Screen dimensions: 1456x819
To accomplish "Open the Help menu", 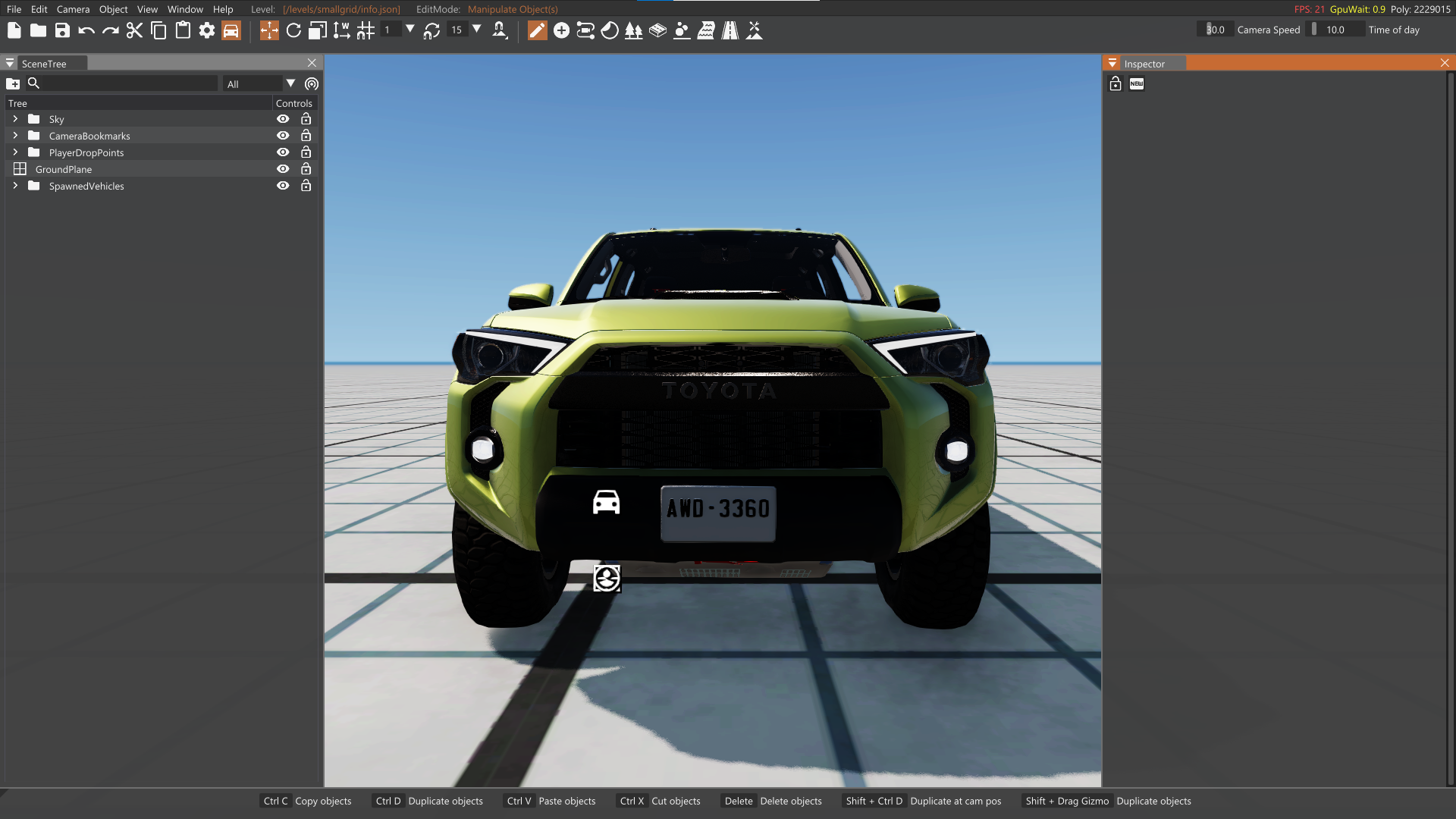I will [x=223, y=9].
